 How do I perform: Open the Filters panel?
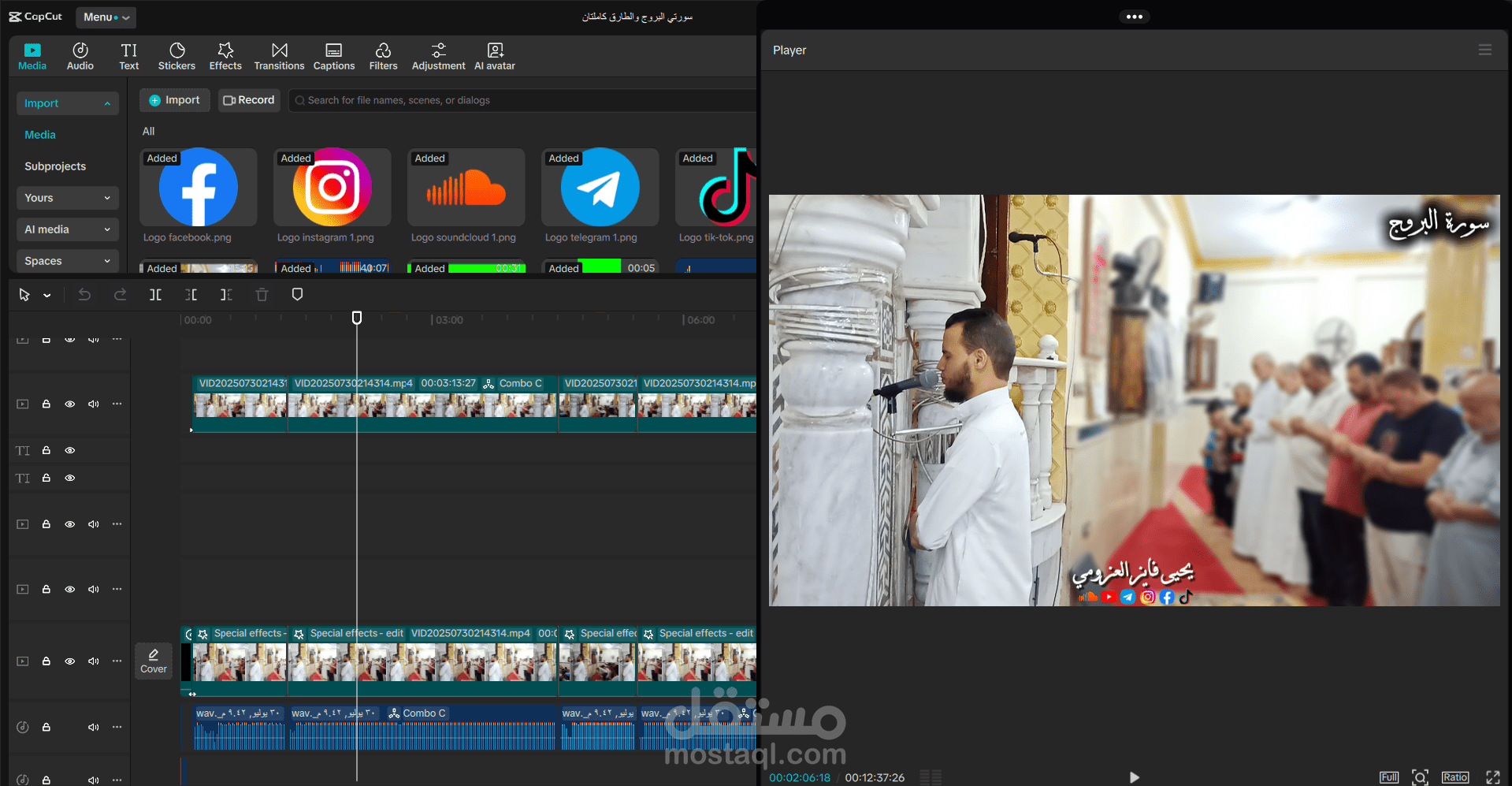pos(383,56)
